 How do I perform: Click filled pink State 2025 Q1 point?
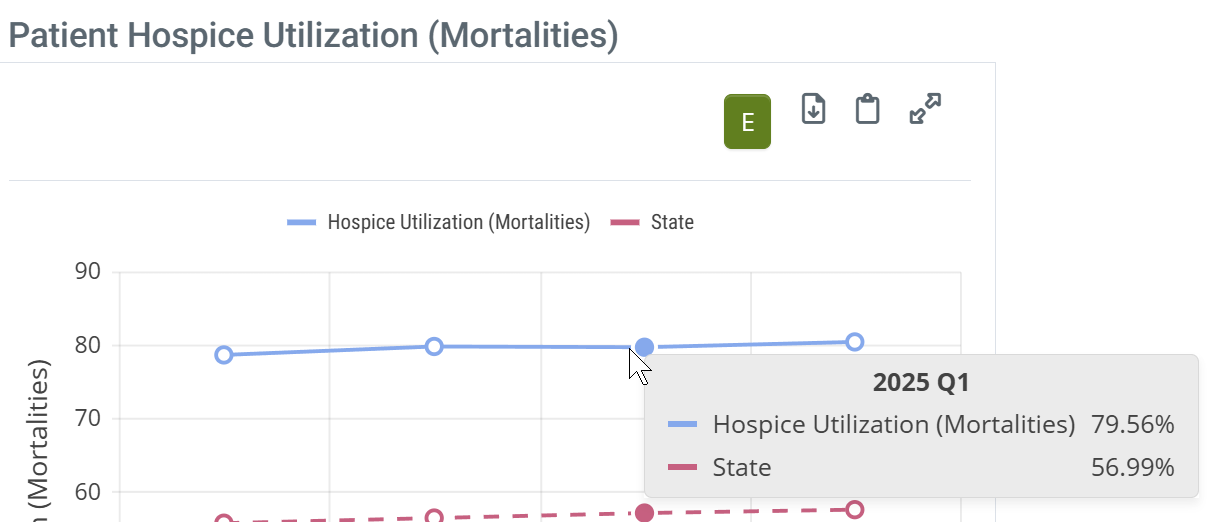point(645,513)
